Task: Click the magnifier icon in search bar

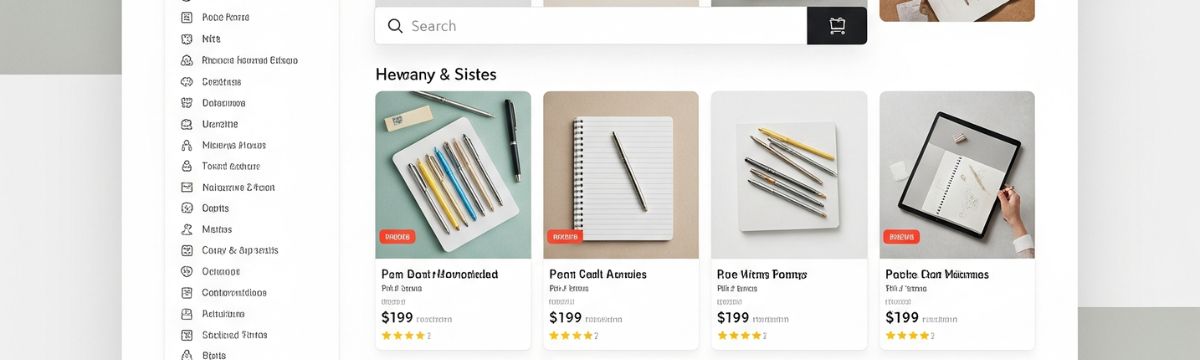Action: point(395,26)
